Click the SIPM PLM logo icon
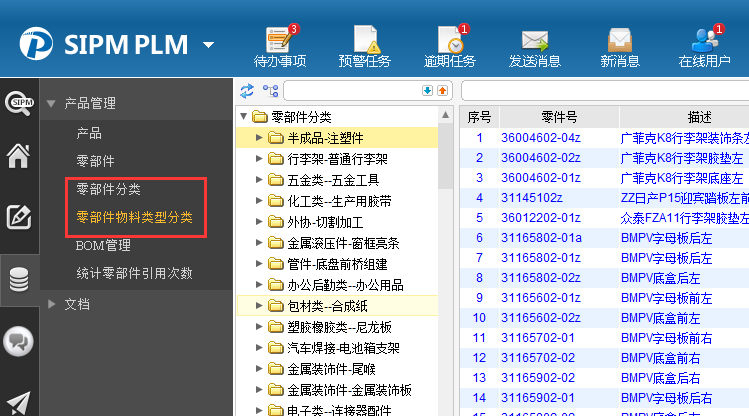Viewport: 749px width, 416px height. pos(36,44)
